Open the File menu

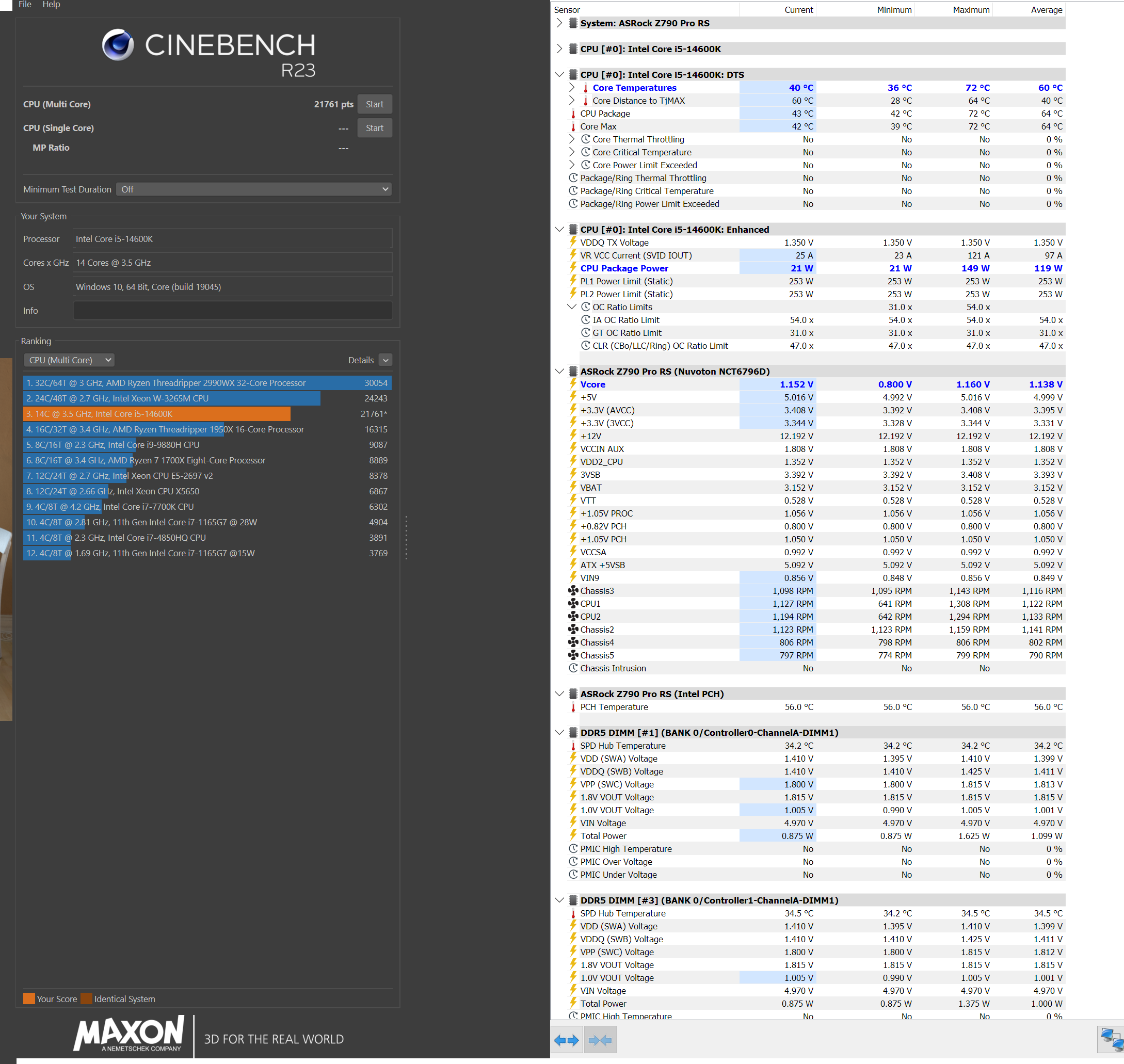(25, 5)
